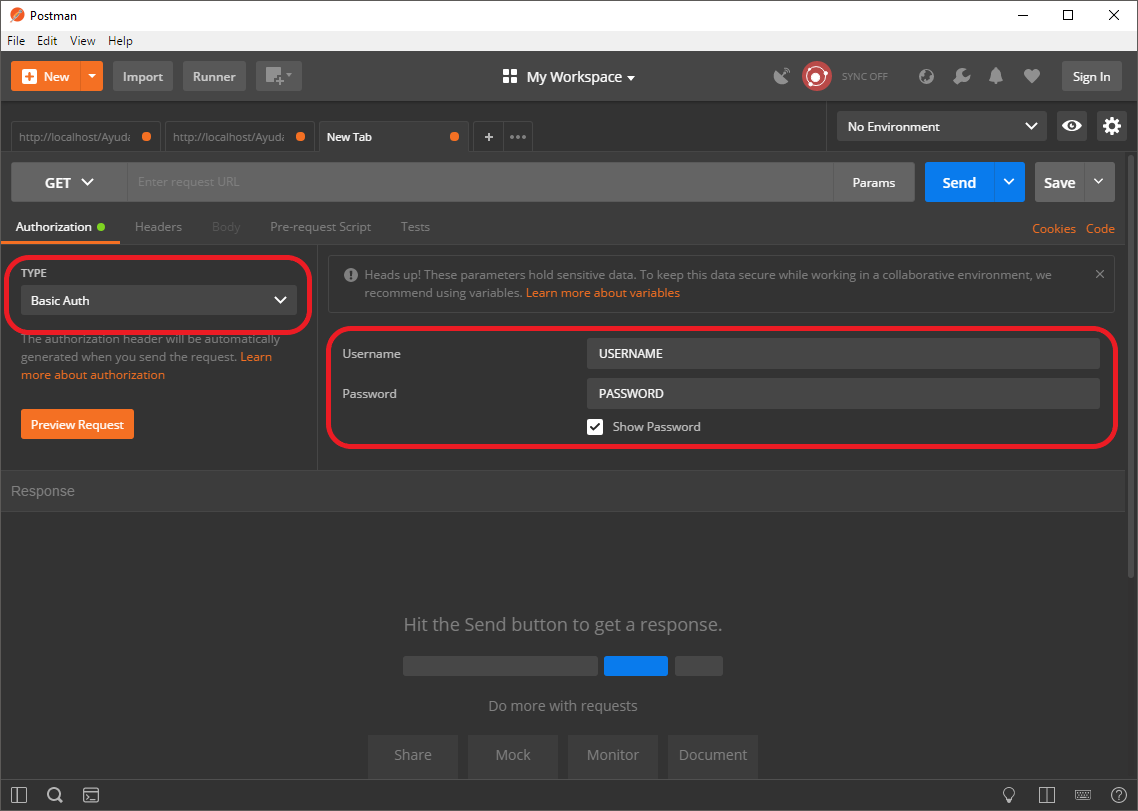Click the Monitor button
1138x811 pixels.
point(613,755)
